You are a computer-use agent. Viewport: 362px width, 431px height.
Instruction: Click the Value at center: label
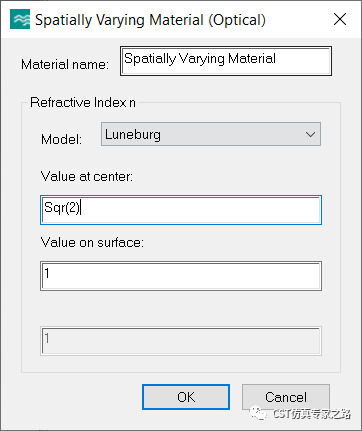point(87,176)
